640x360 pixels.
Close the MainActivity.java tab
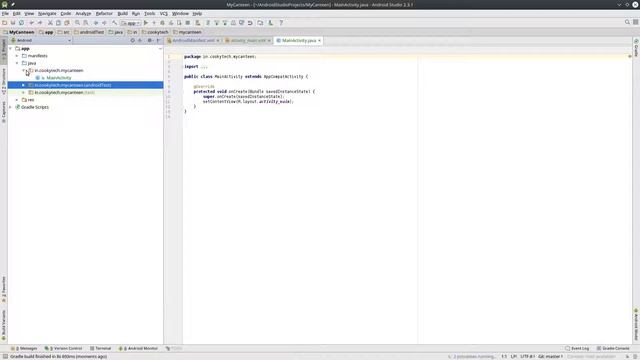319,41
